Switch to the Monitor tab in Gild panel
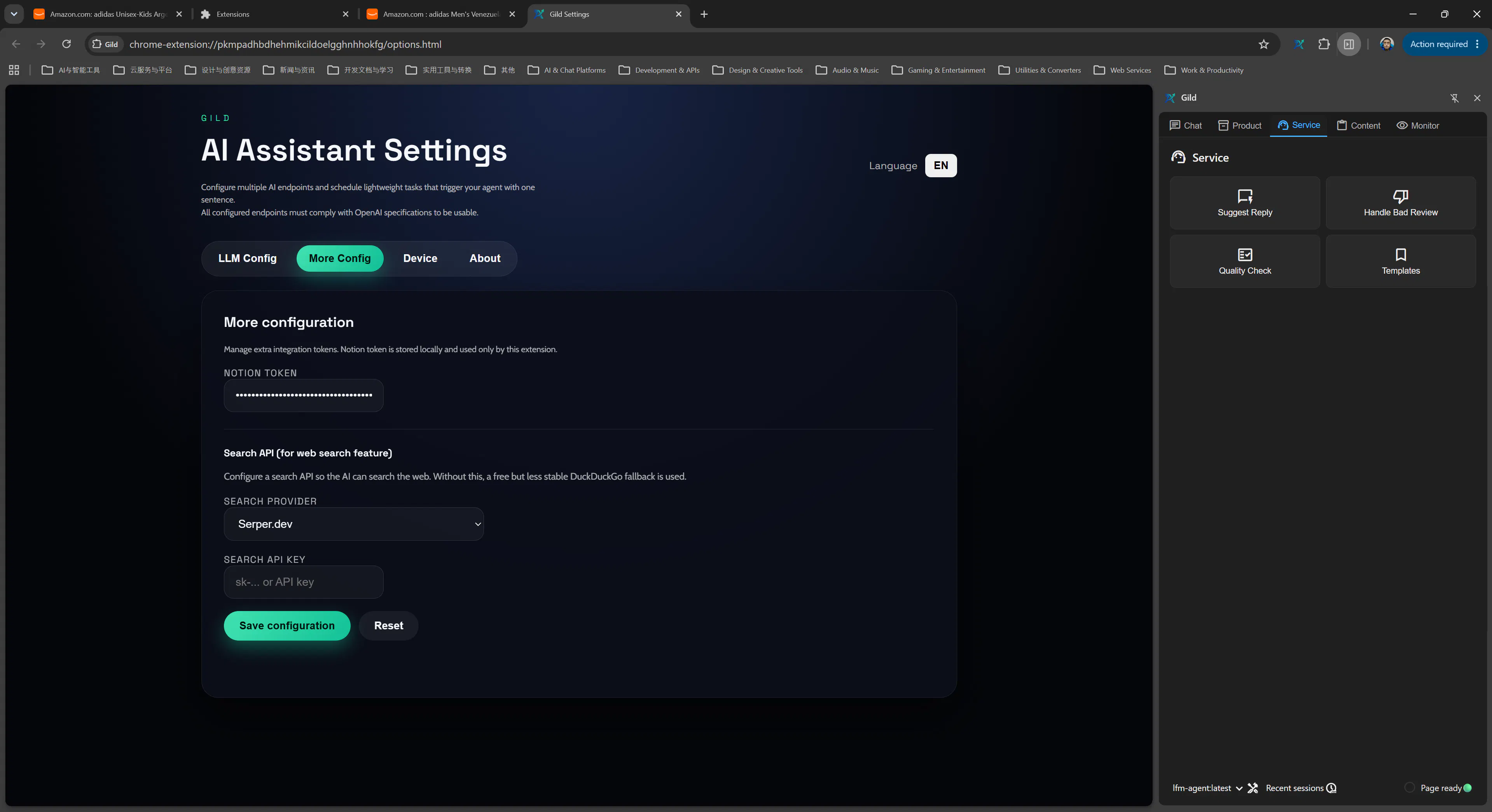Image resolution: width=1492 pixels, height=812 pixels. [1417, 125]
